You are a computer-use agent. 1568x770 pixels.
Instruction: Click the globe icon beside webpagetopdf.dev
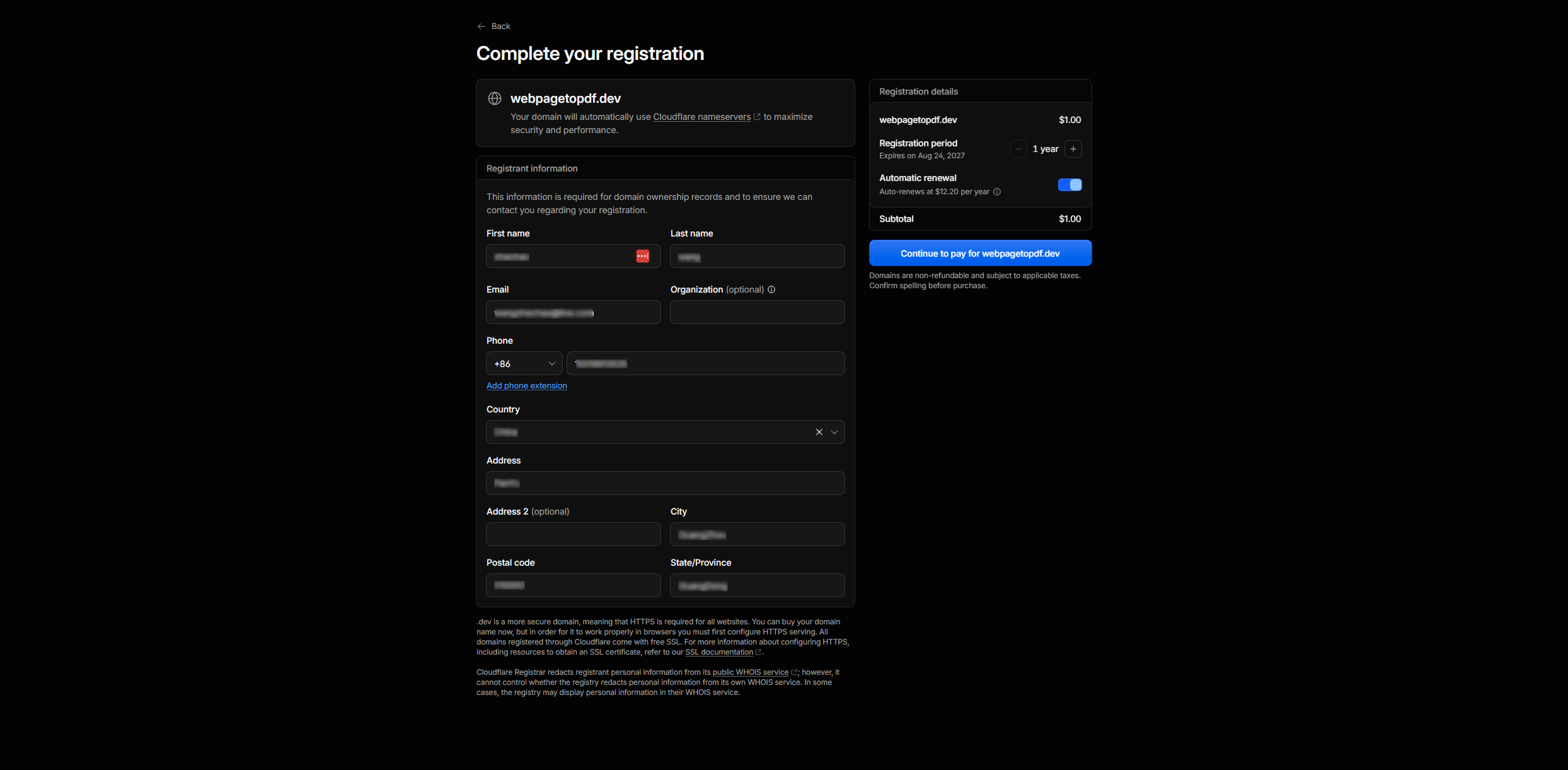495,98
